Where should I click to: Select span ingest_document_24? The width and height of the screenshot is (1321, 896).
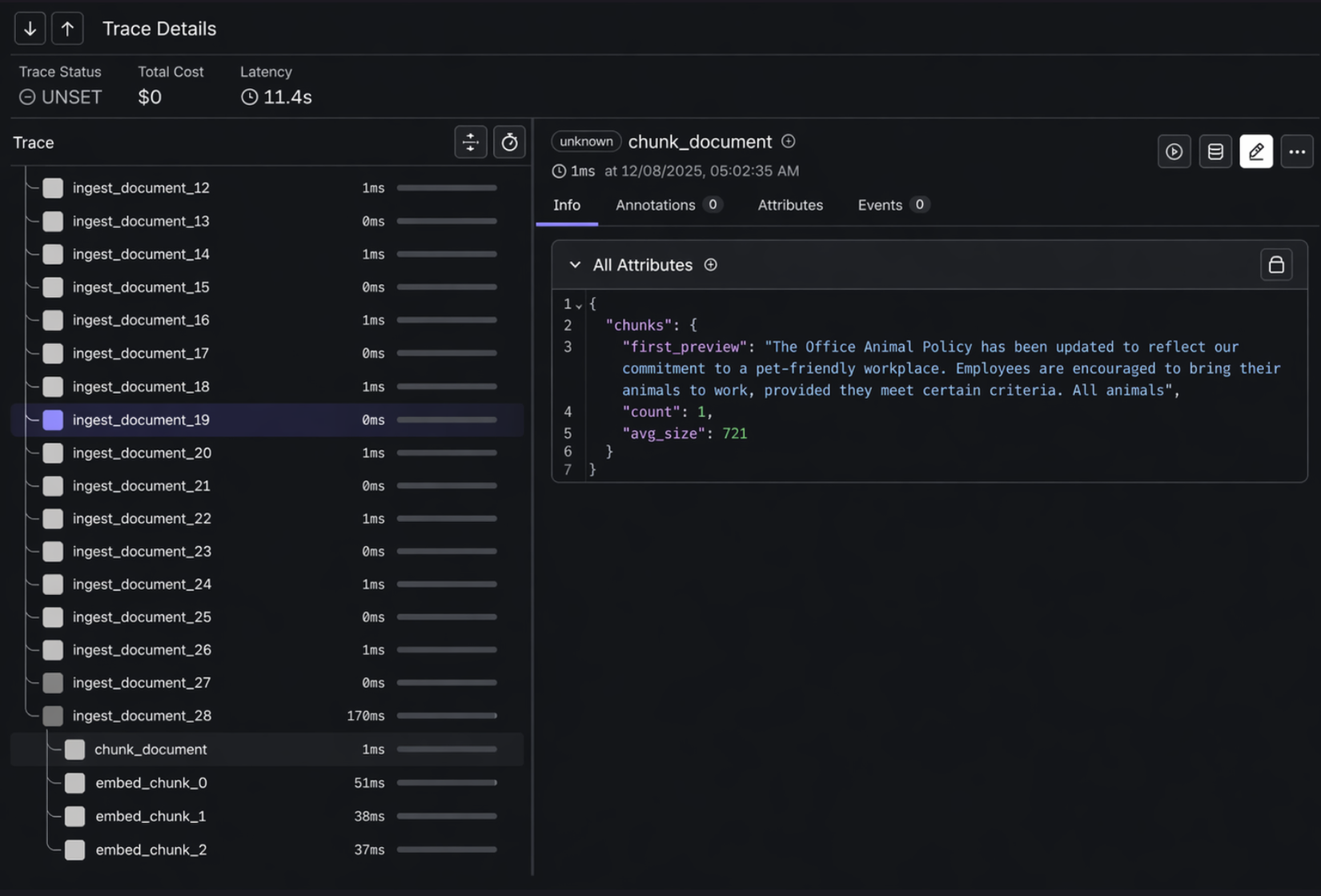click(267, 585)
